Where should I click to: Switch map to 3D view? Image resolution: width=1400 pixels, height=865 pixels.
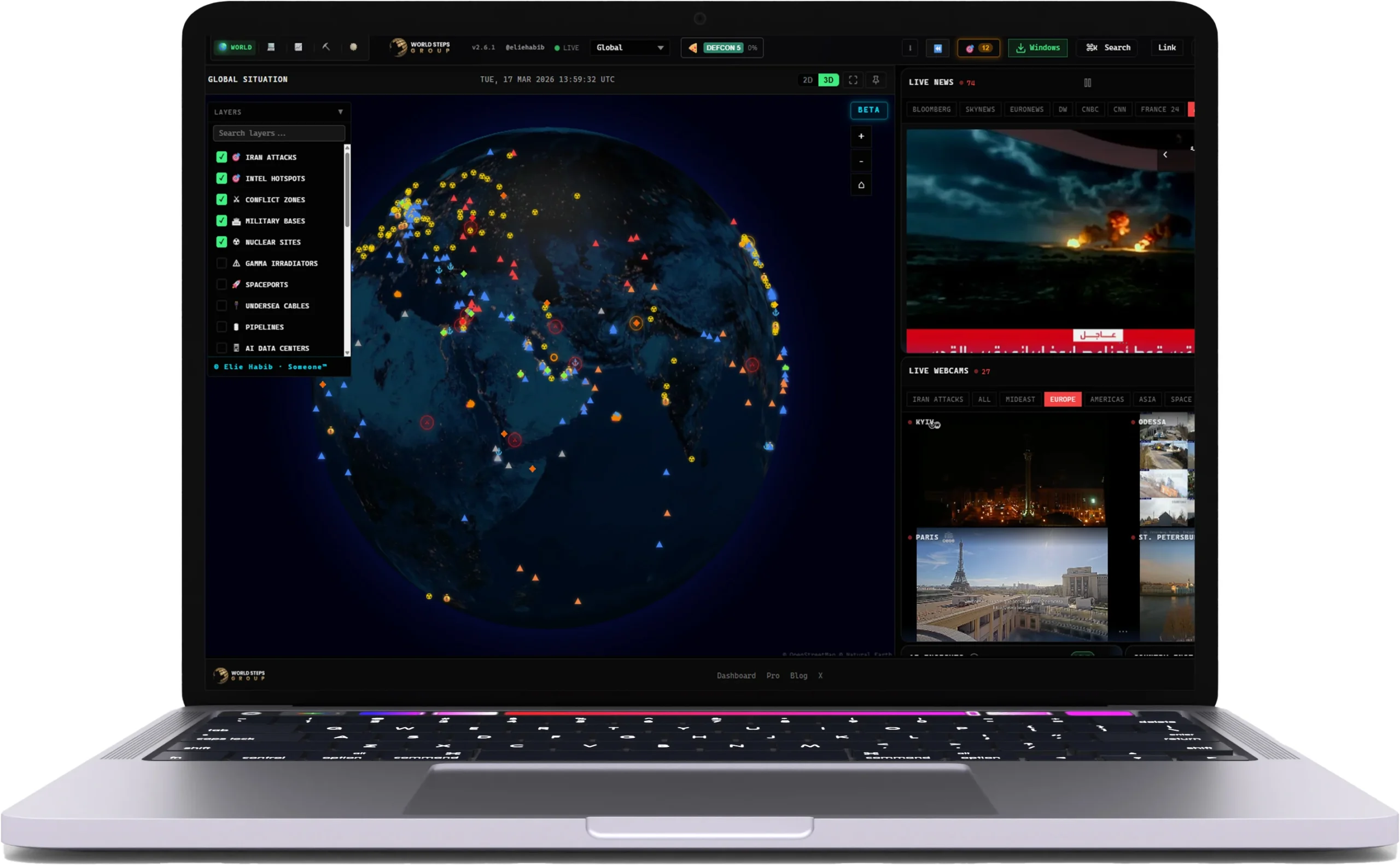point(829,80)
